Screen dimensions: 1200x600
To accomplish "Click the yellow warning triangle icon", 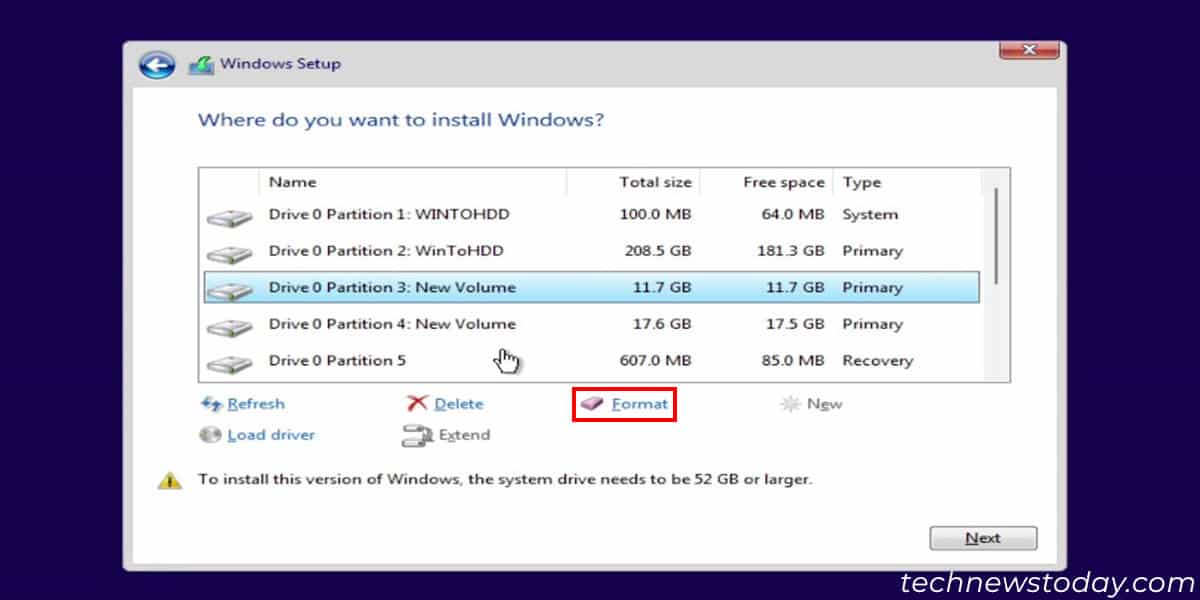I will click(169, 478).
